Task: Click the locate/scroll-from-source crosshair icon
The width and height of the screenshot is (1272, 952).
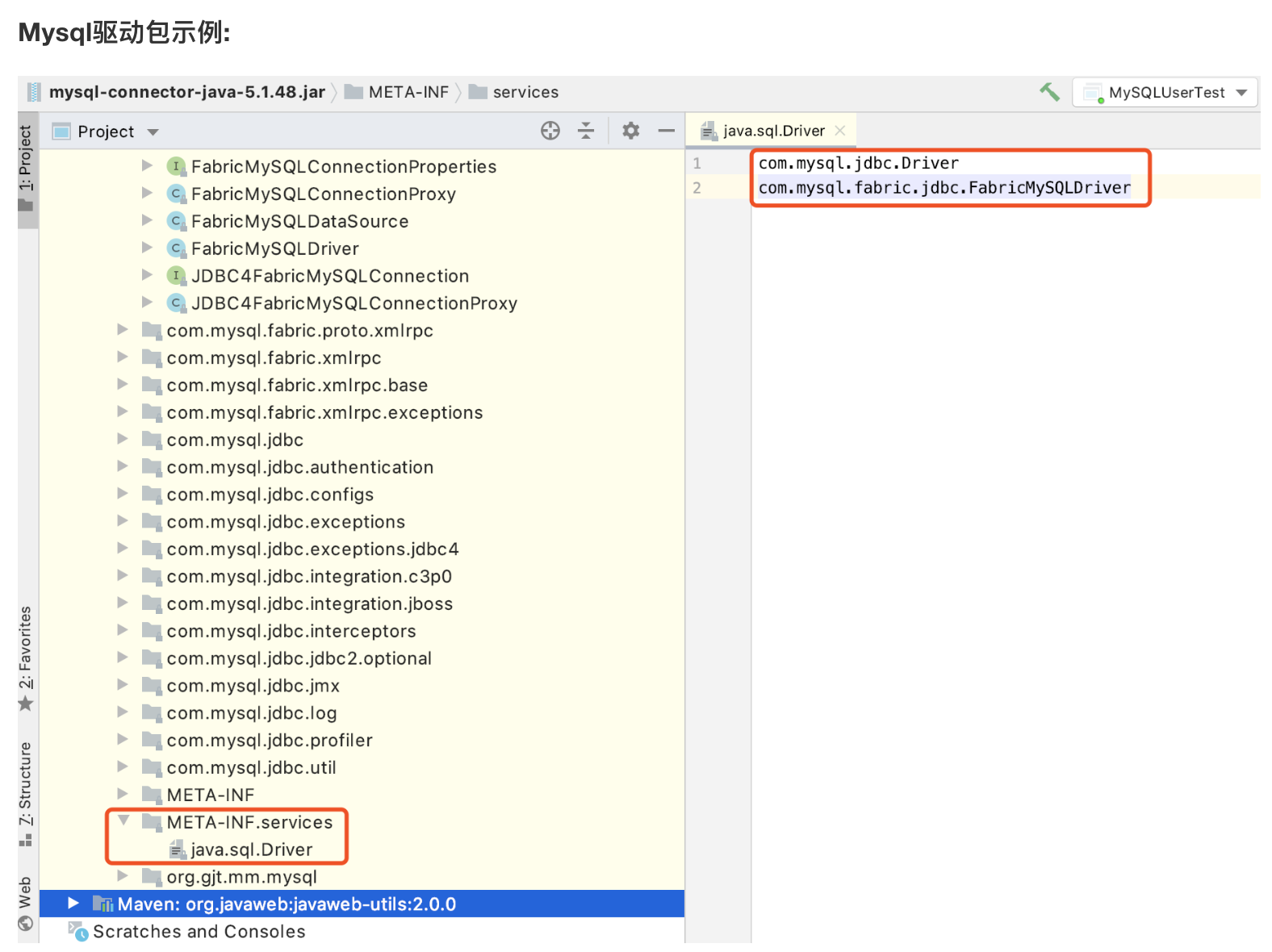Action: point(550,131)
